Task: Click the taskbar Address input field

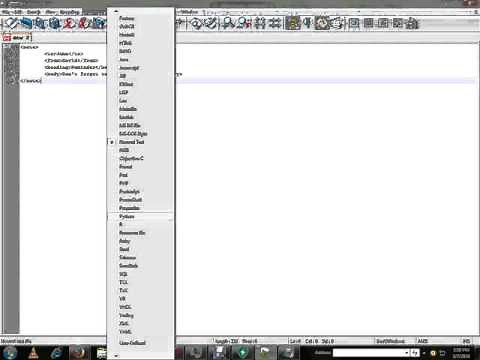Action: click(x=371, y=352)
